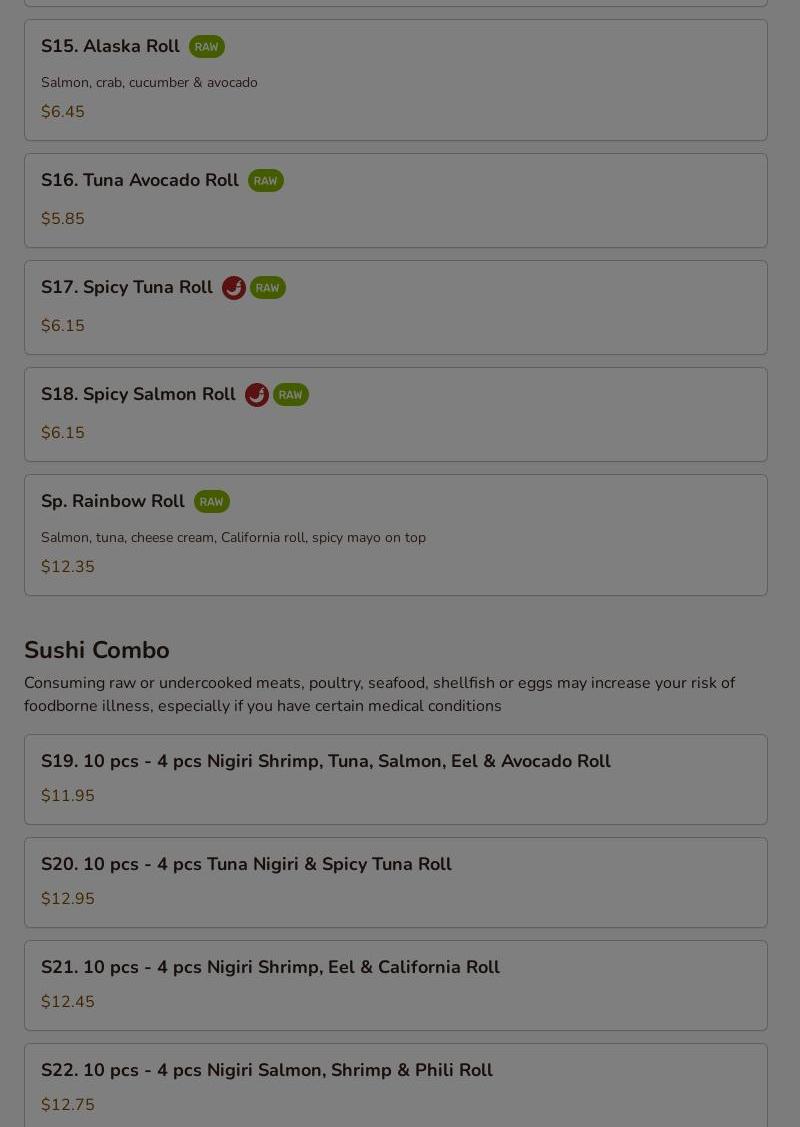The image size is (800, 1127).
Task: Click the RAW badge on Tuna Avocado Roll
Action: click(265, 180)
